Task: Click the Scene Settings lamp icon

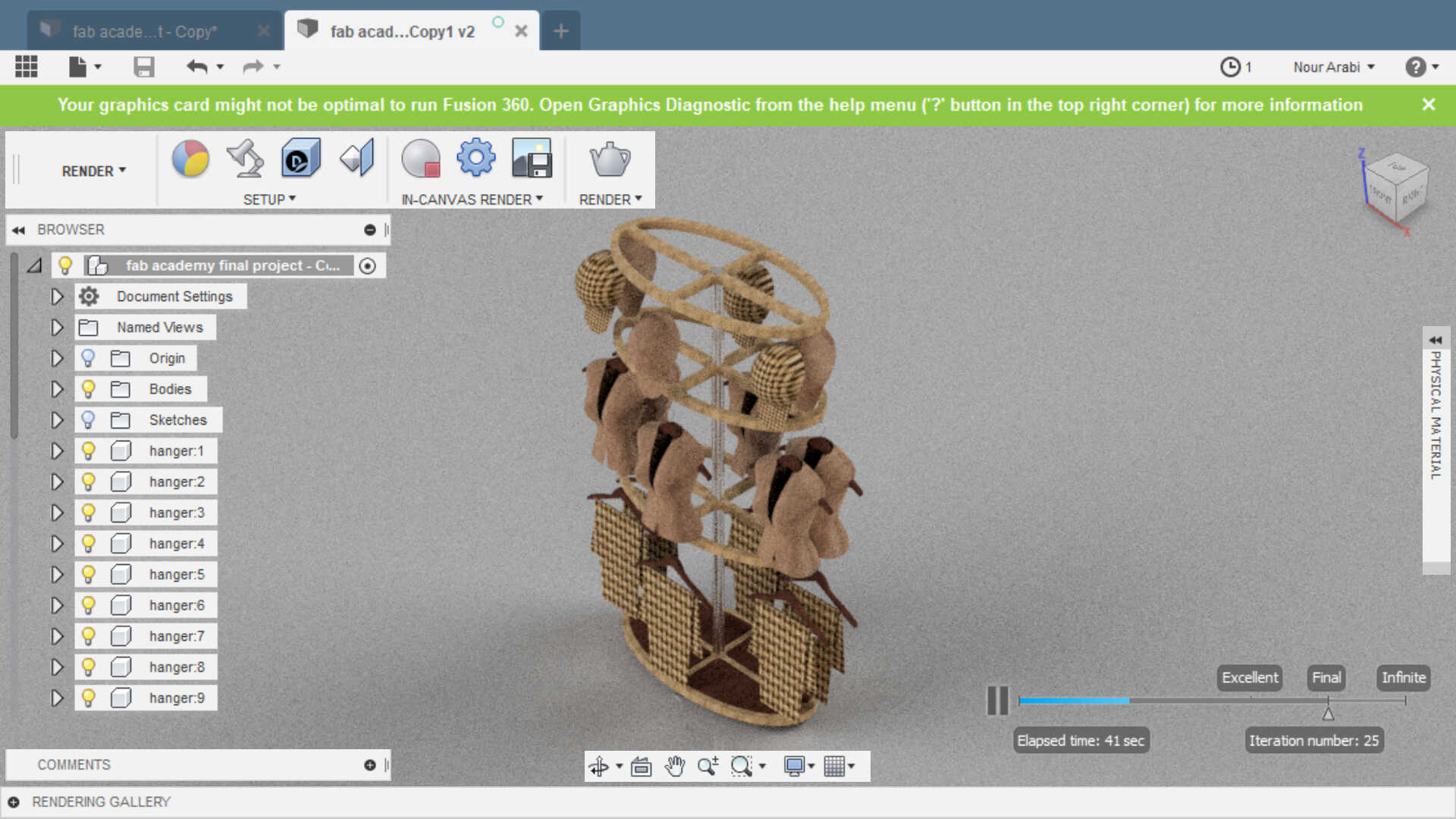Action: [x=245, y=159]
